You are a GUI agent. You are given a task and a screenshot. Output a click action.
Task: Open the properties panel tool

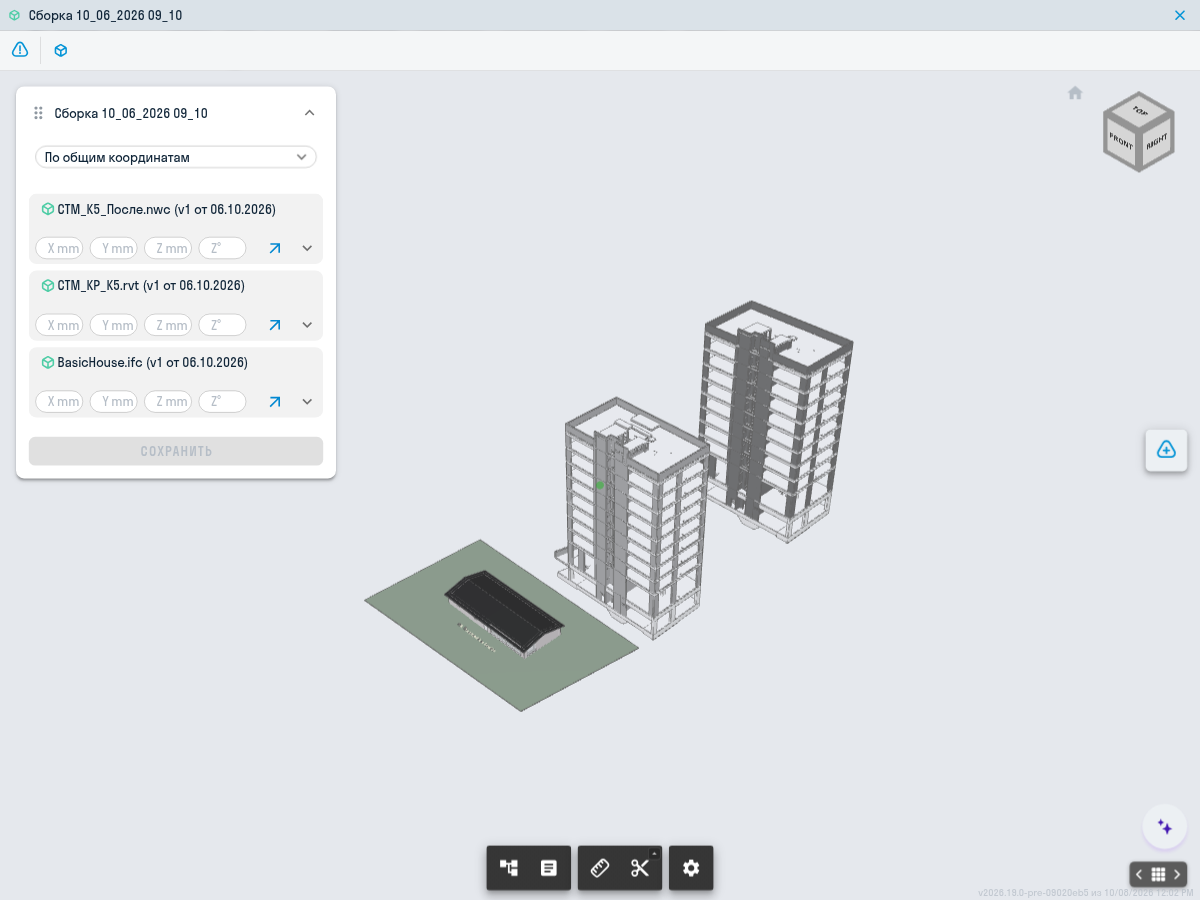pos(549,868)
